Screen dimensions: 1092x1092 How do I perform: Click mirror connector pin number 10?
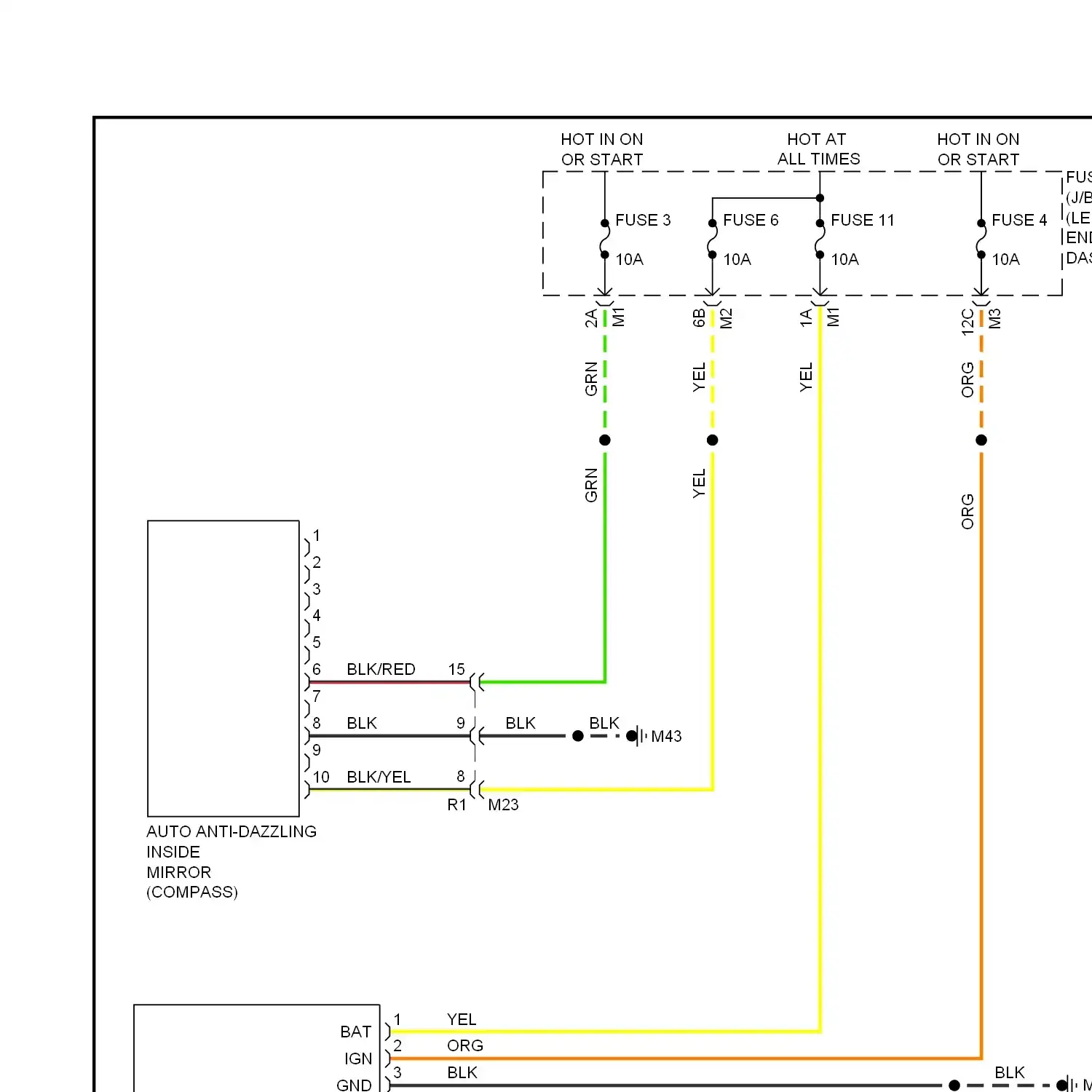[x=321, y=777]
